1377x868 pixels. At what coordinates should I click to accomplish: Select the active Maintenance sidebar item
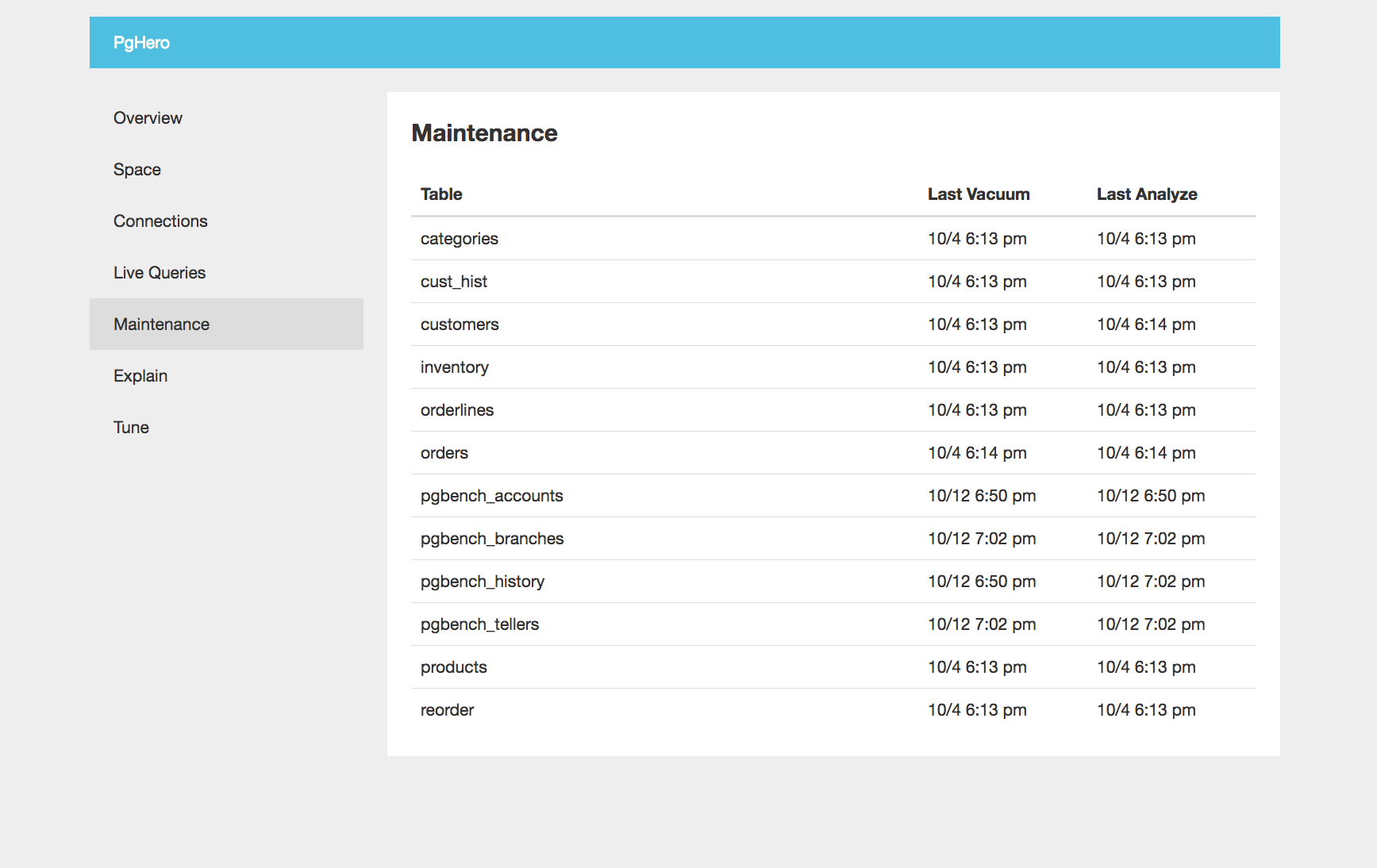(161, 324)
